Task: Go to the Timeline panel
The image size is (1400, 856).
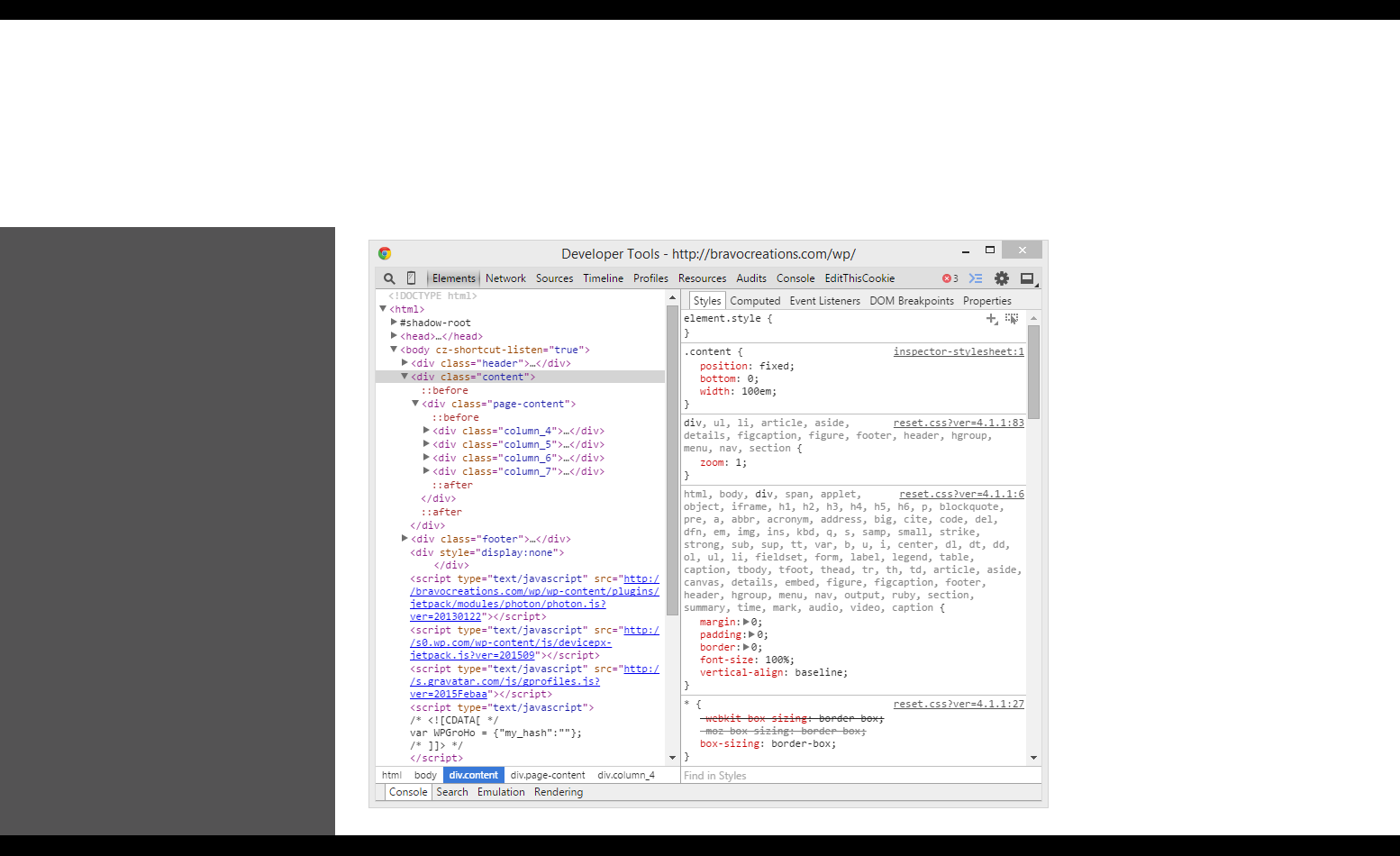Action: pyautogui.click(x=603, y=278)
